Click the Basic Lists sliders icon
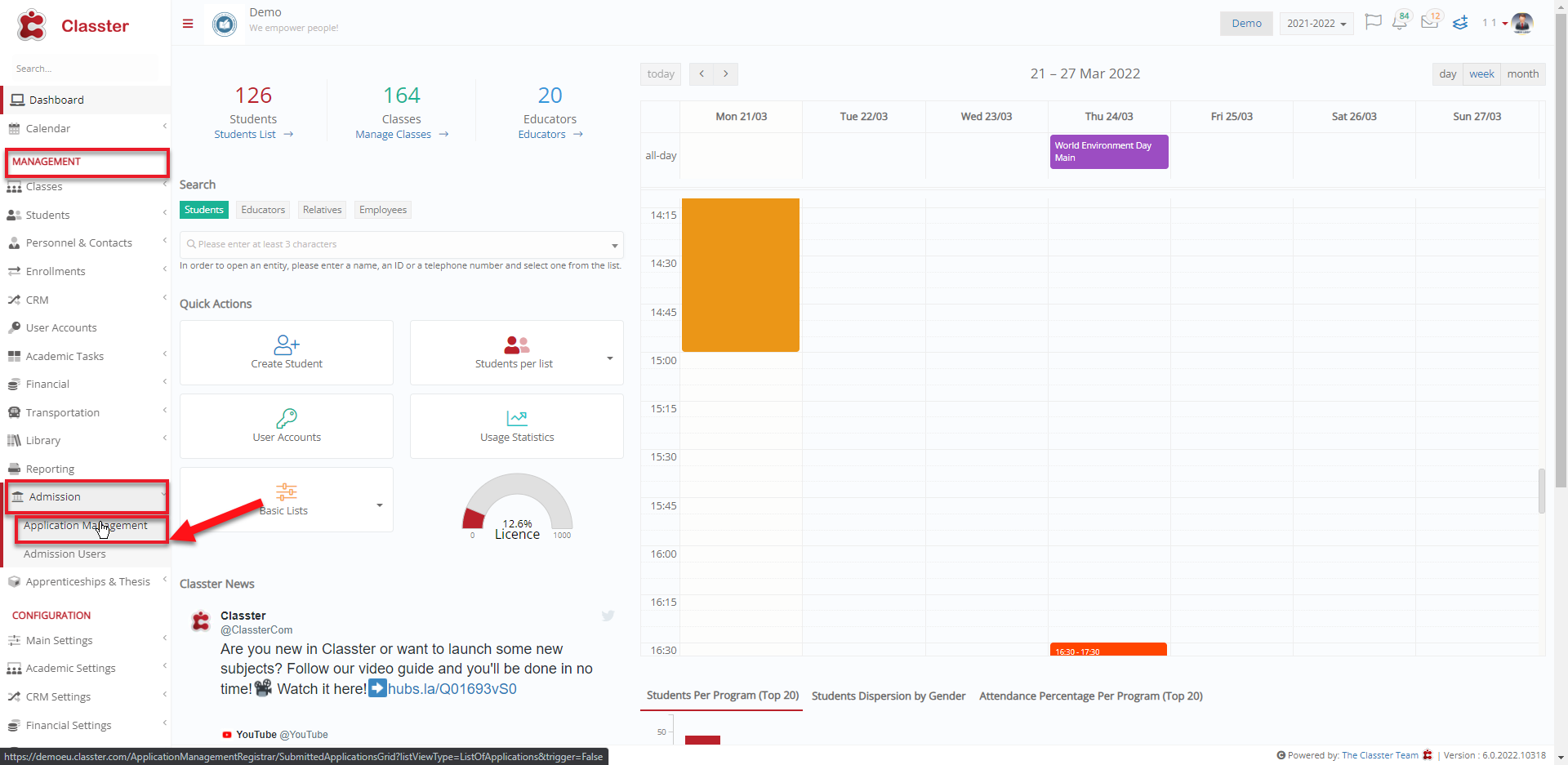 coord(287,491)
